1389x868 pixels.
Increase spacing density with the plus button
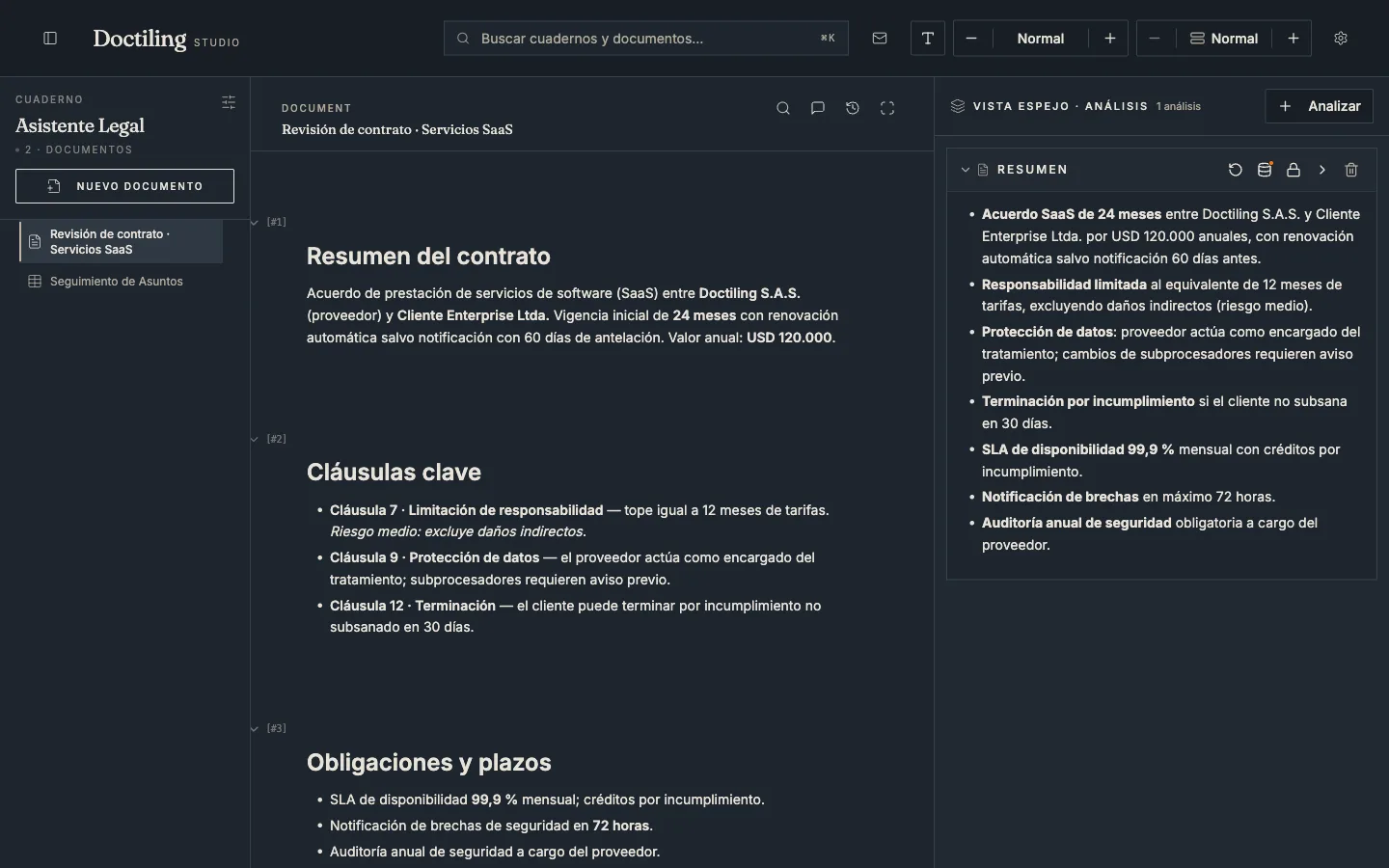point(1294,39)
